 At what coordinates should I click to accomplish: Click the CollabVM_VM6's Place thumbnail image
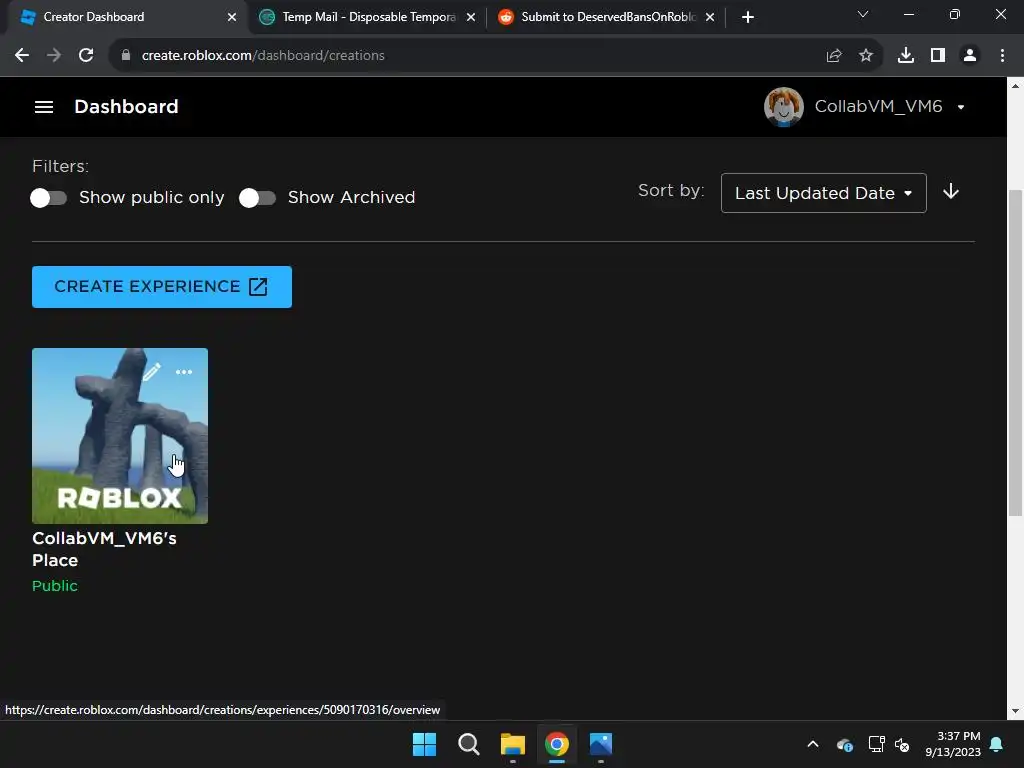point(120,436)
